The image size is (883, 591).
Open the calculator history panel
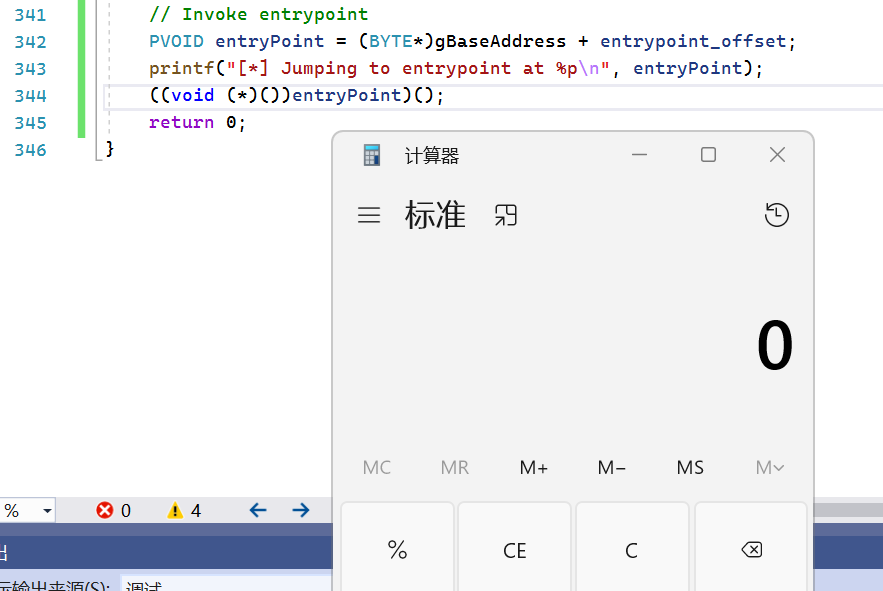point(777,214)
